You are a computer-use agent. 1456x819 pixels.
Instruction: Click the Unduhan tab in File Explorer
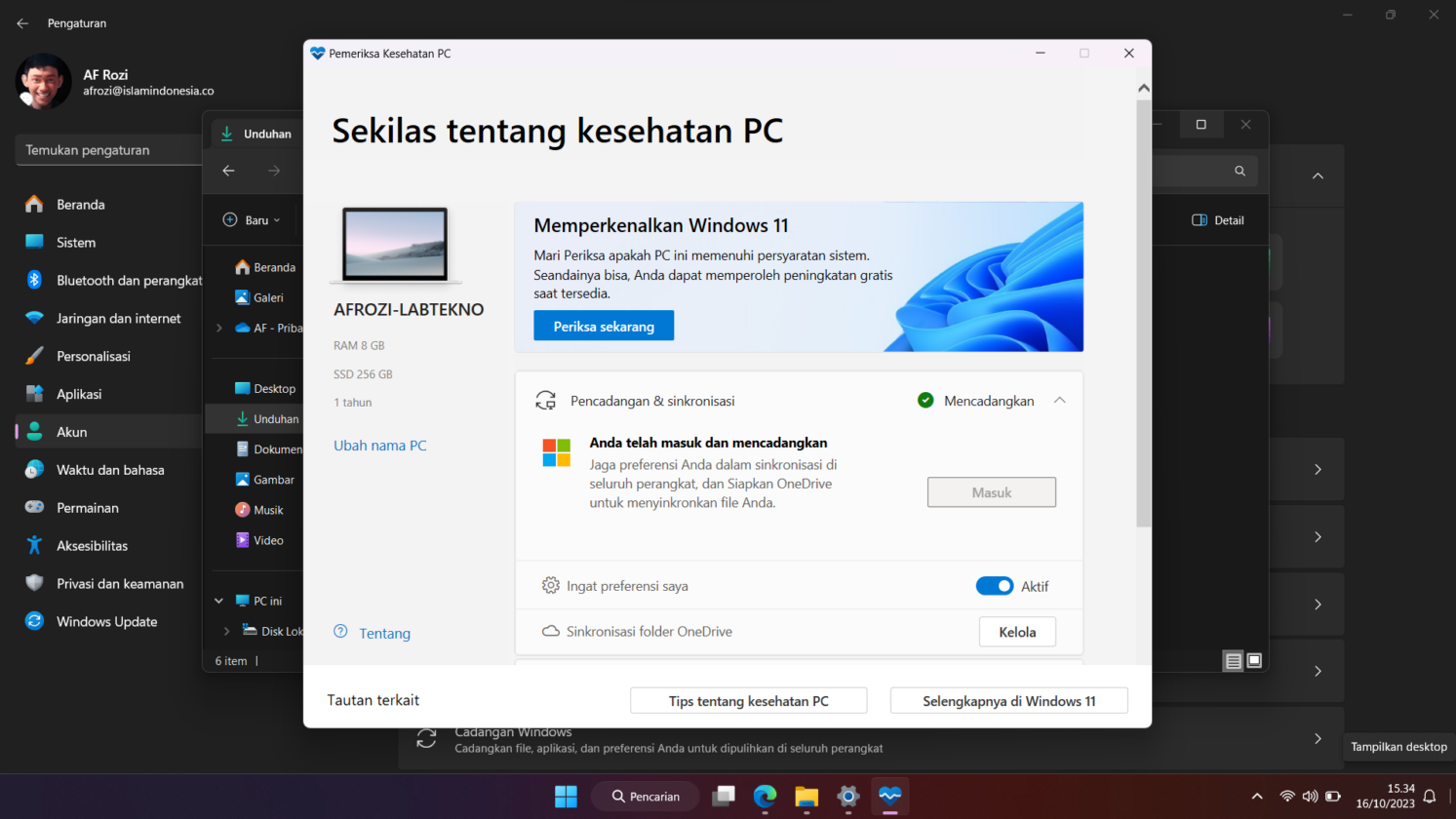tap(257, 134)
